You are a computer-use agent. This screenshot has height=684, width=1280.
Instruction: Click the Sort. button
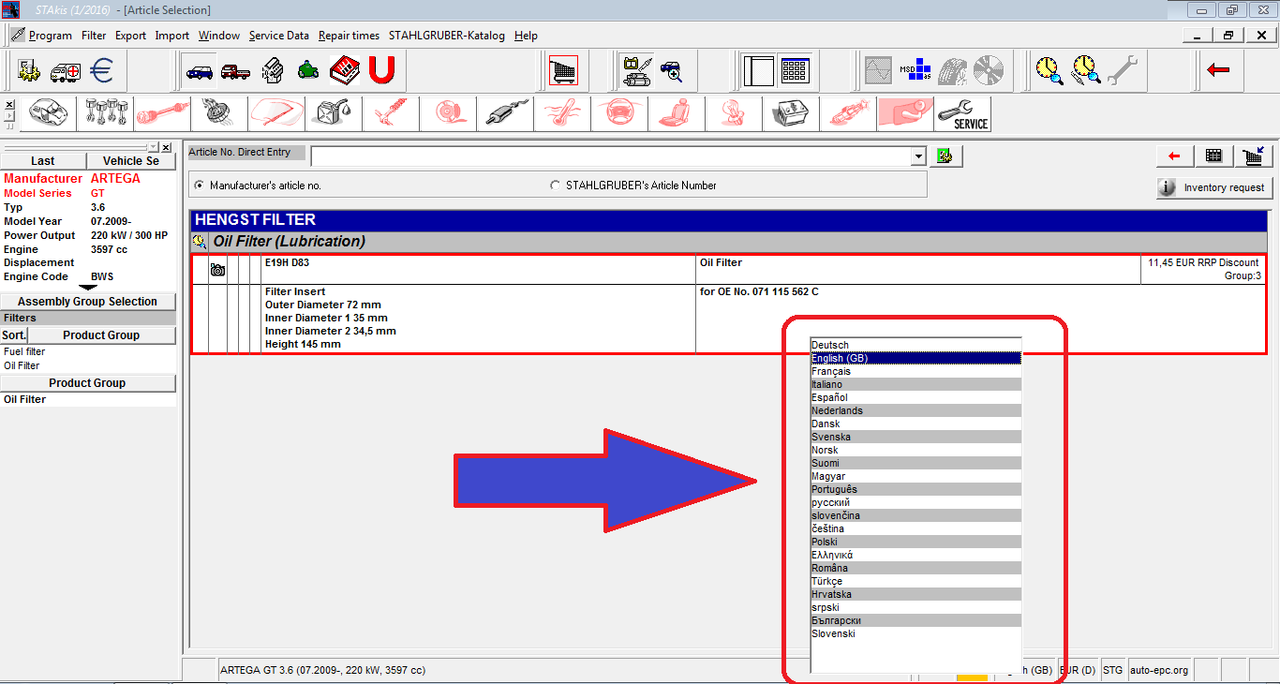click(x=14, y=335)
